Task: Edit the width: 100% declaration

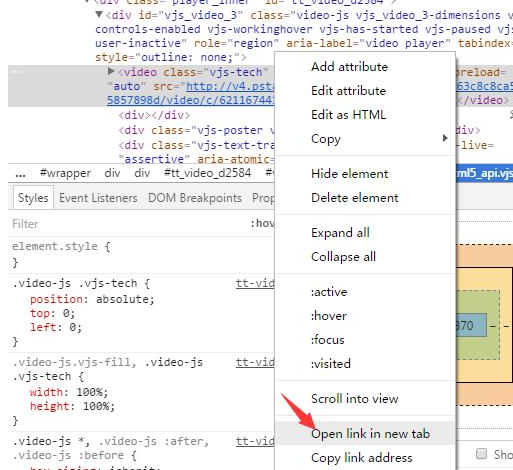Action: (x=69, y=392)
